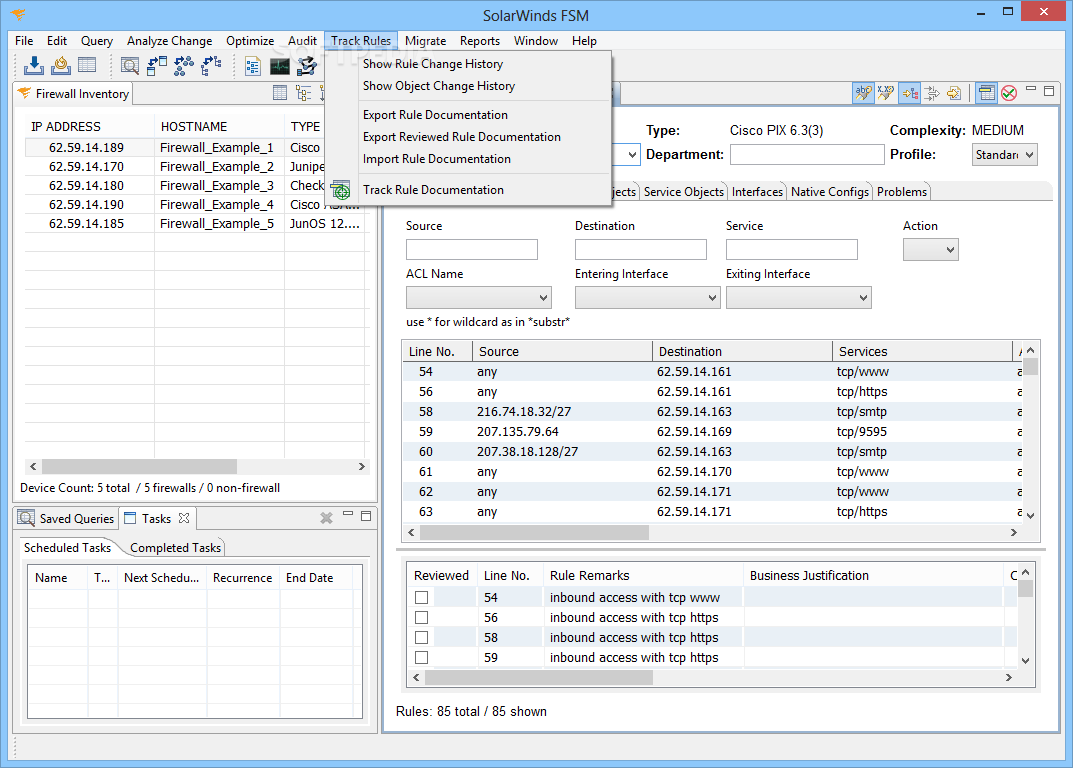Image resolution: width=1073 pixels, height=768 pixels.
Task: Open the Migrate menu
Action: tap(425, 41)
